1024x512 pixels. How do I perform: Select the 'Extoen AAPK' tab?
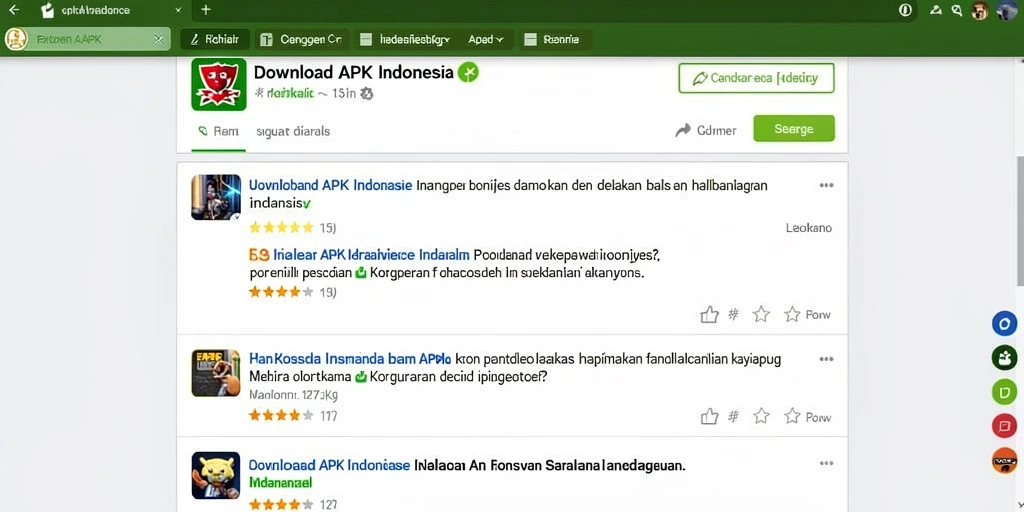87,39
